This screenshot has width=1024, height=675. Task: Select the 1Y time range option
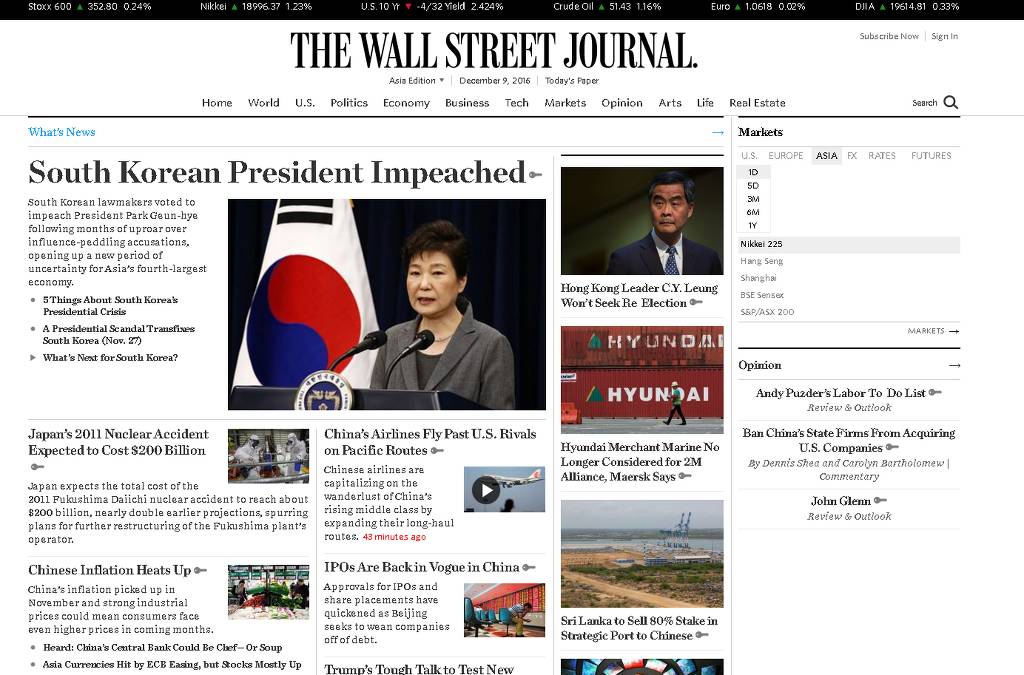(753, 225)
